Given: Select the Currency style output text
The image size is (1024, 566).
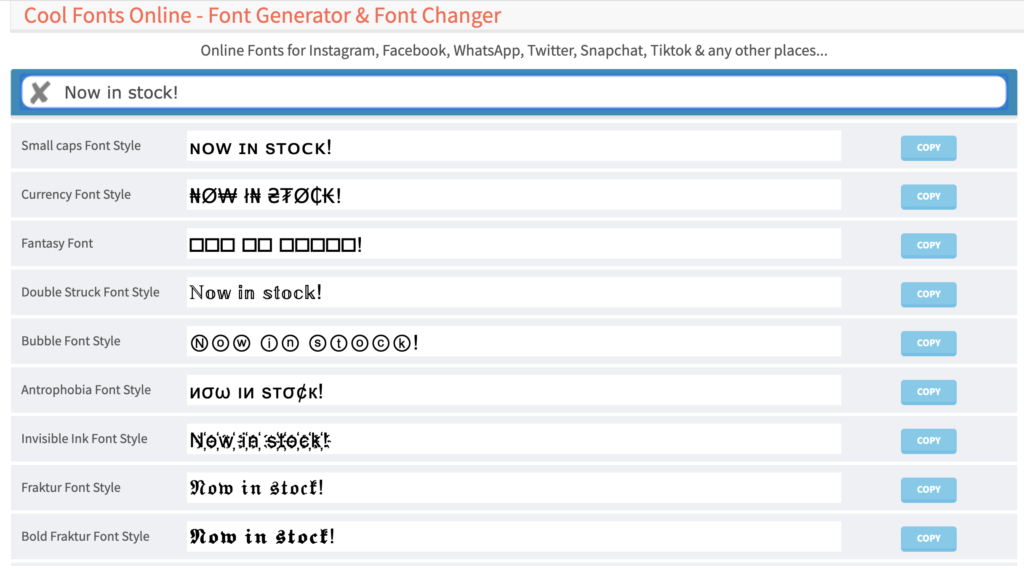Looking at the screenshot, I should (x=513, y=196).
